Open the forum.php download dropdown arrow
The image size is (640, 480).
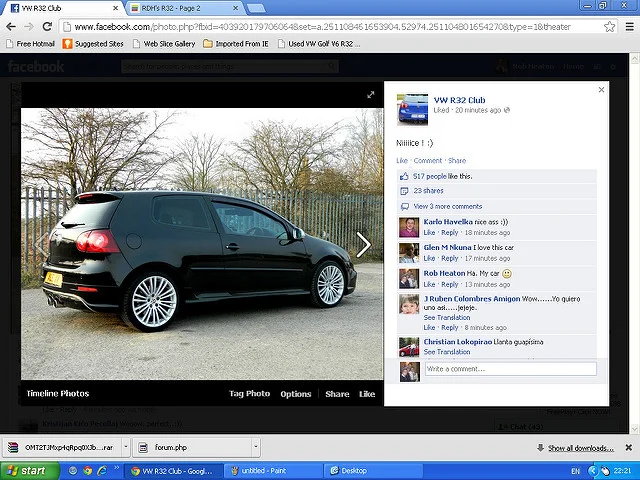[256, 447]
